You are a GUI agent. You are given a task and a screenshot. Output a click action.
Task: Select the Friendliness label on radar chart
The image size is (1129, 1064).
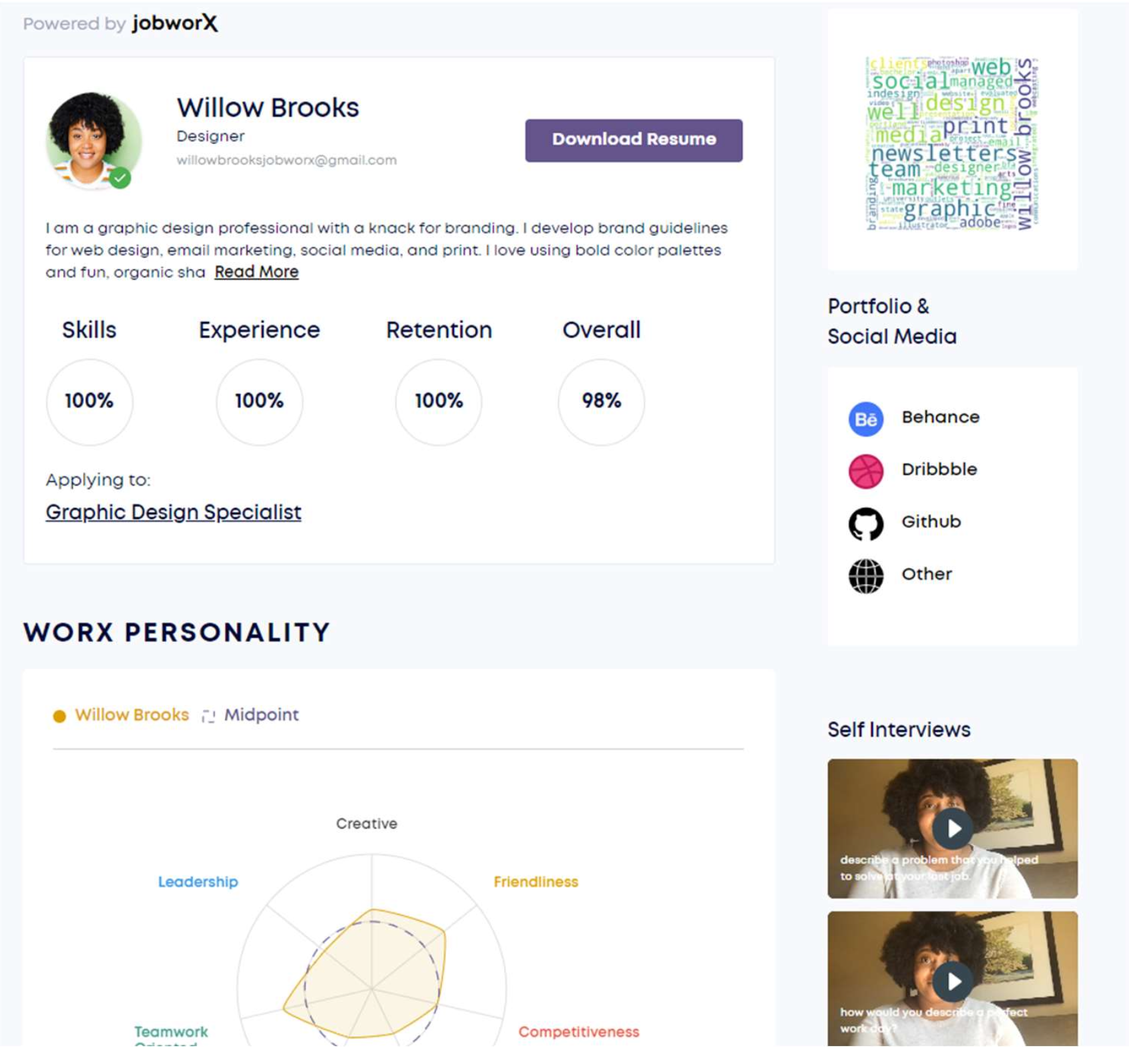click(536, 882)
